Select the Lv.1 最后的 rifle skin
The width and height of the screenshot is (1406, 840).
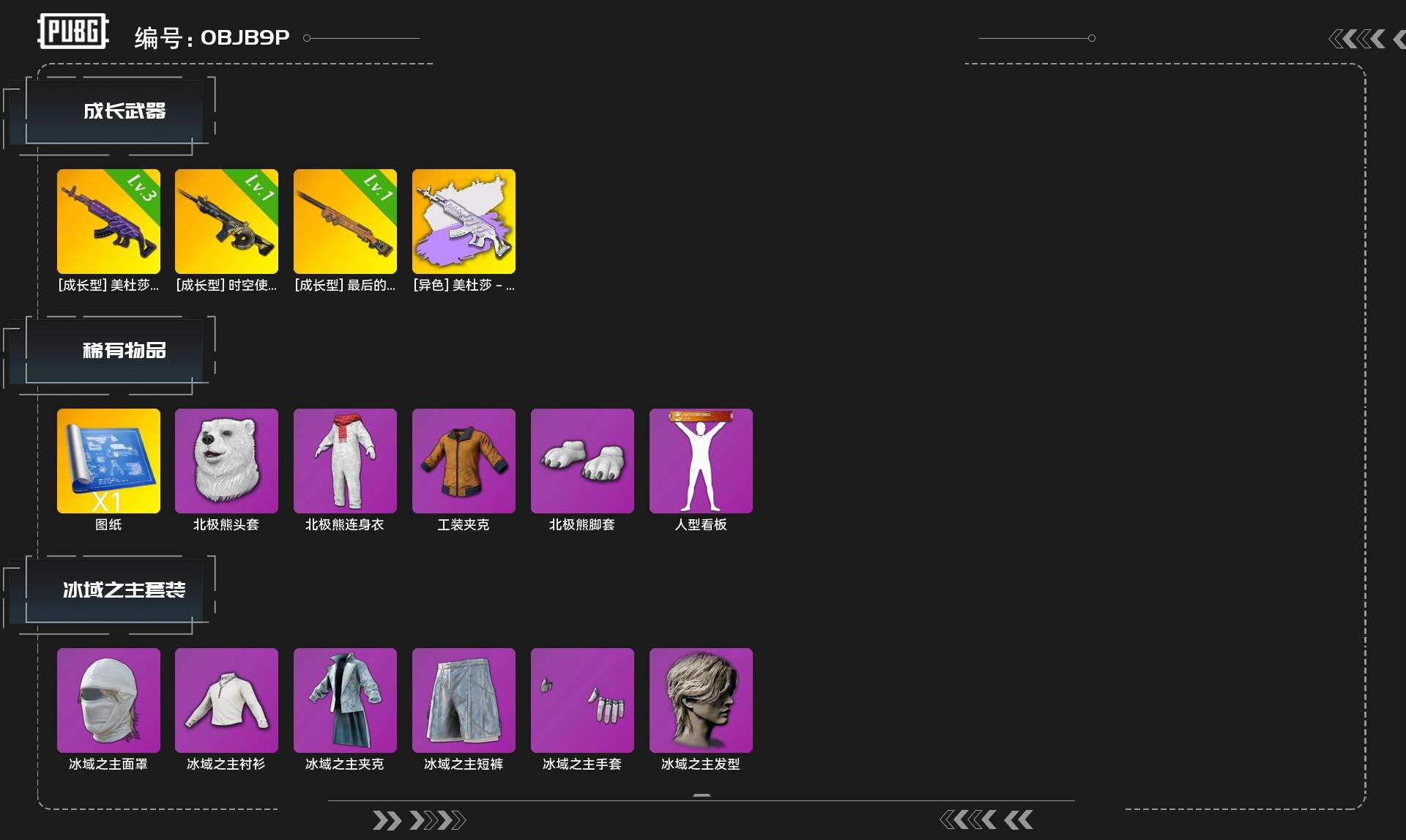pyautogui.click(x=345, y=221)
